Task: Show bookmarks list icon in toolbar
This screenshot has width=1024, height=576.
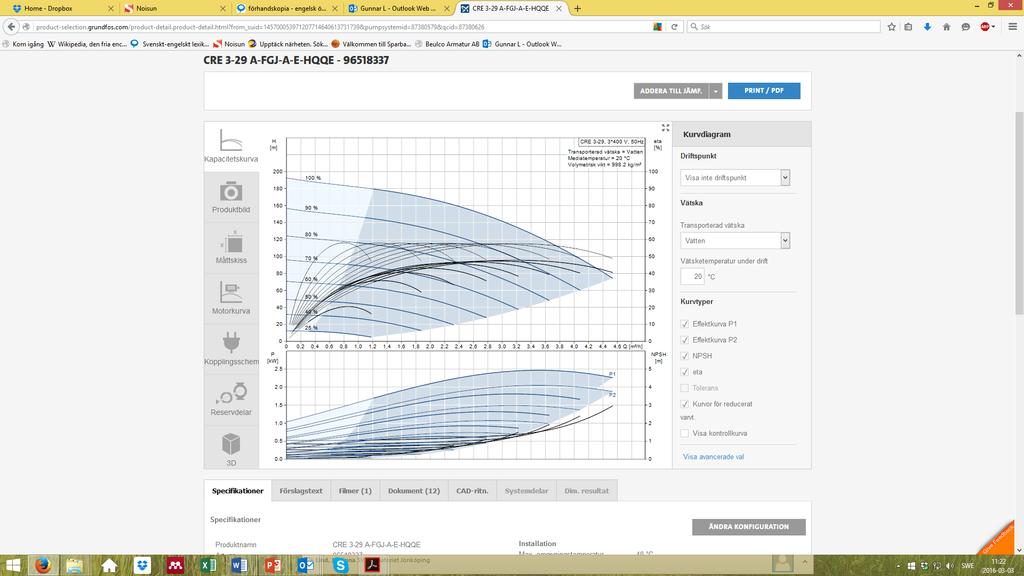Action: click(908, 27)
